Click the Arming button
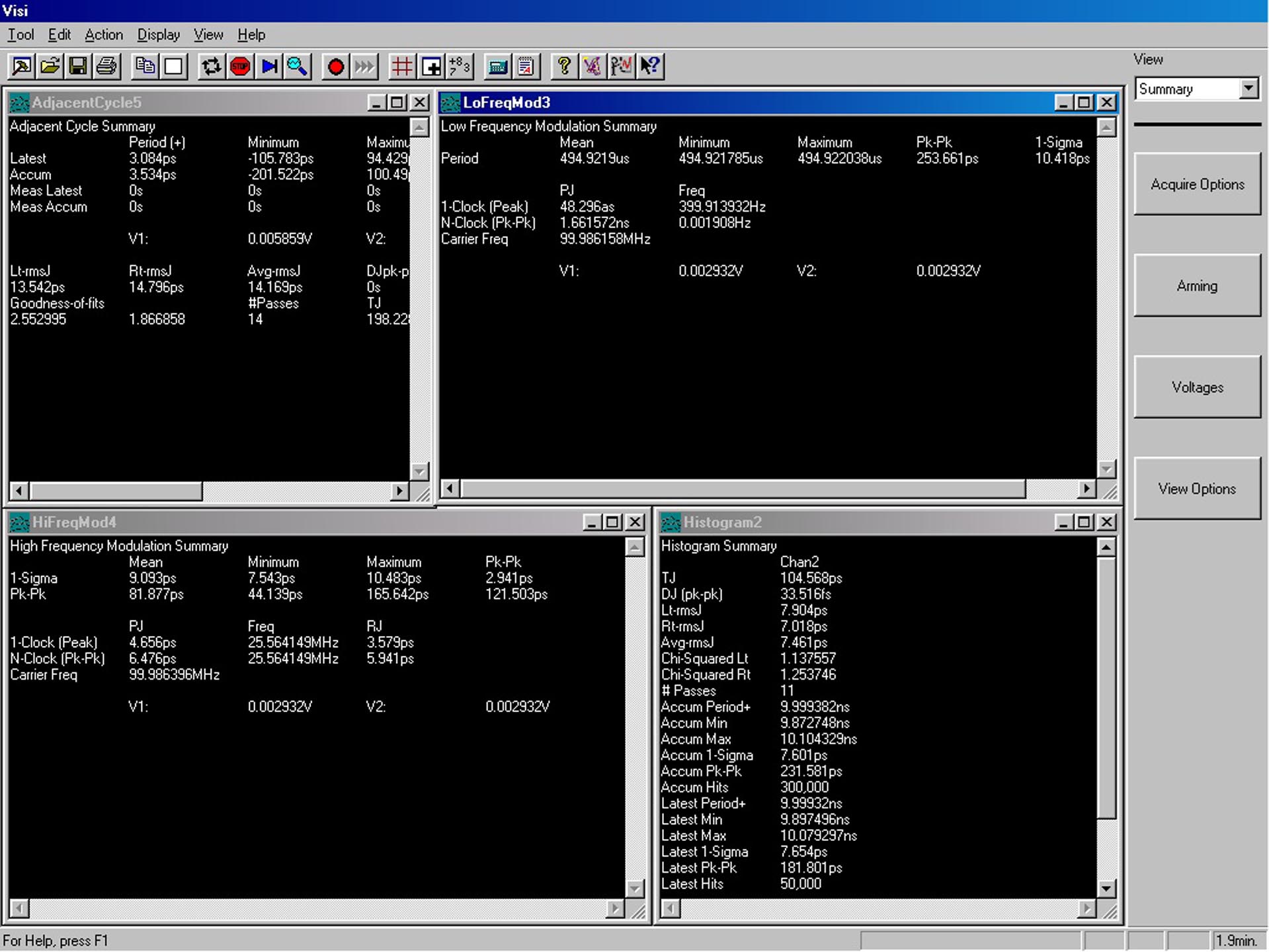 1197,286
